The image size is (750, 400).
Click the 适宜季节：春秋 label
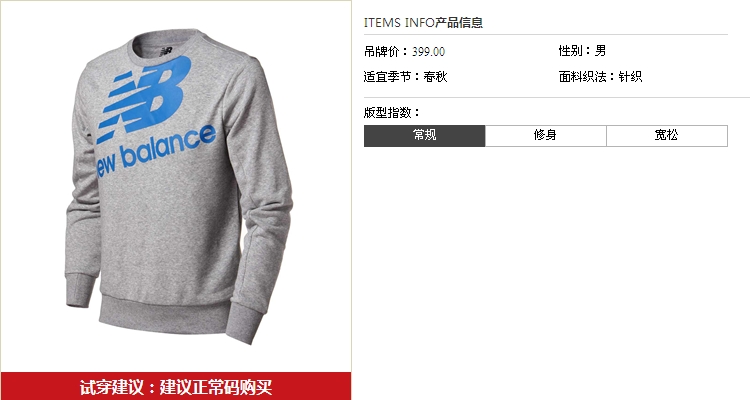(405, 77)
